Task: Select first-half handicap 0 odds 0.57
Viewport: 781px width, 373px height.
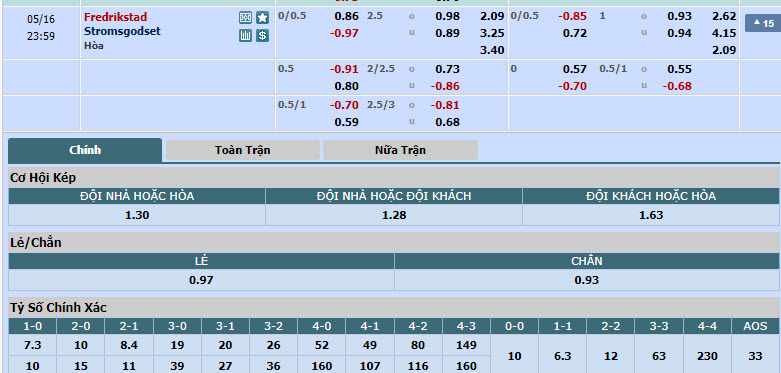Action: tap(575, 69)
